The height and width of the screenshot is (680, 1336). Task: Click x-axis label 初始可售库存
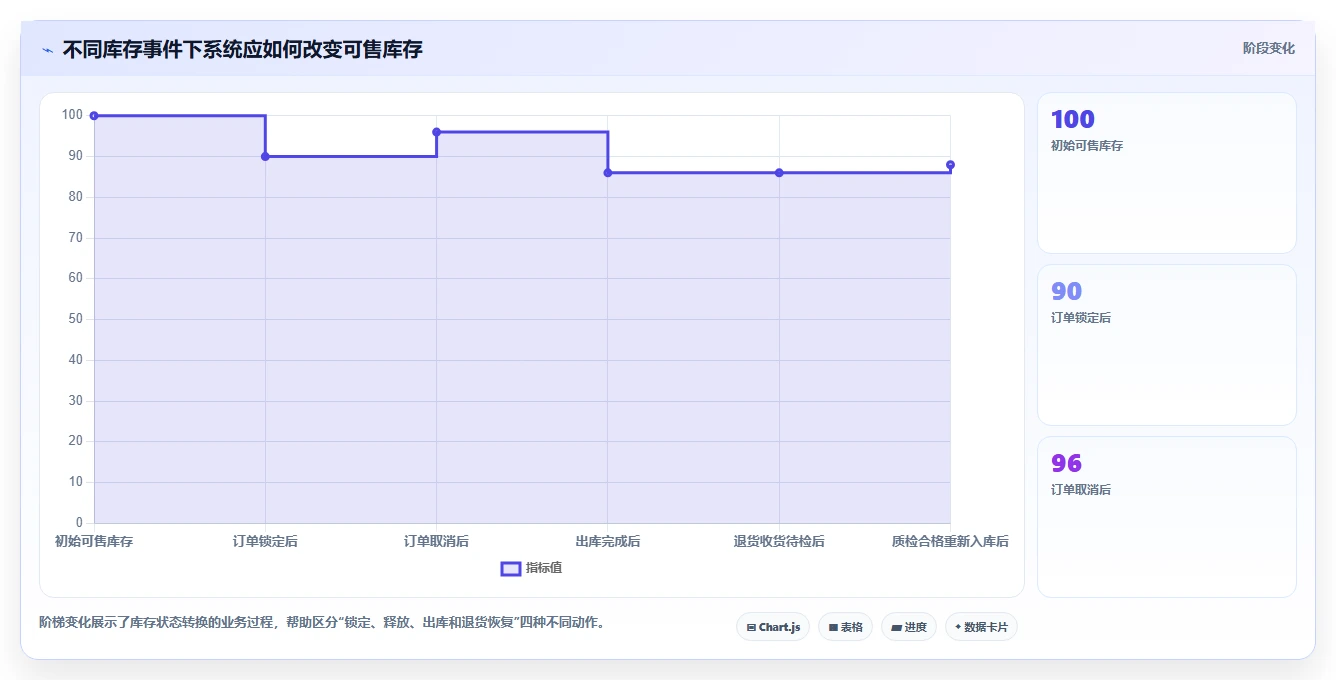point(94,541)
